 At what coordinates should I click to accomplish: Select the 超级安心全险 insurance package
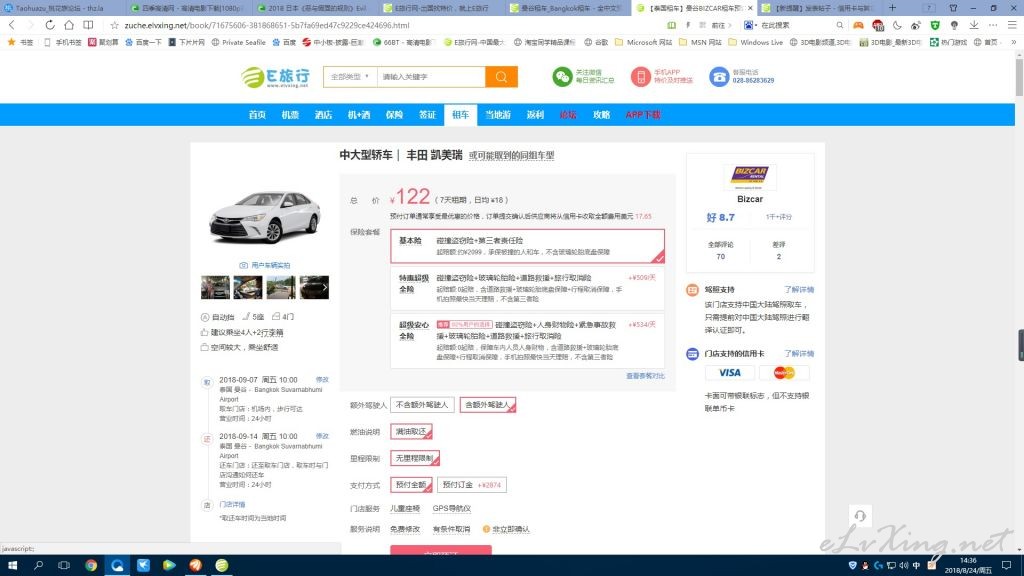[527, 340]
